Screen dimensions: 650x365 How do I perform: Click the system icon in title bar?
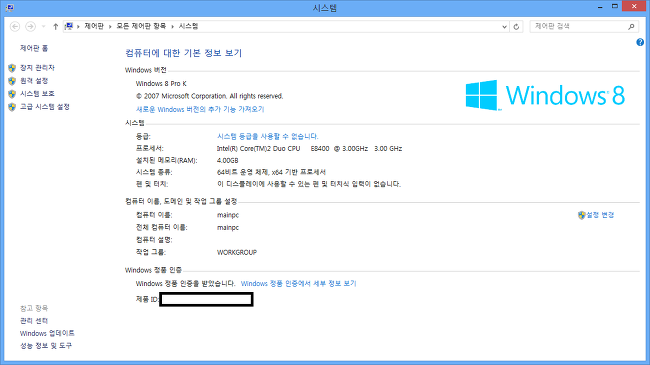click(x=10, y=7)
